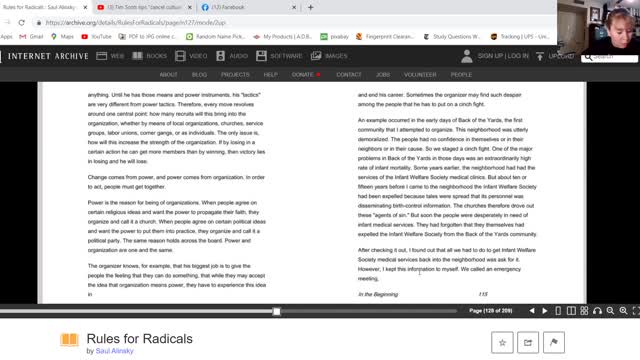Open the Projects menu item
This screenshot has height=360, width=640.
point(235,75)
